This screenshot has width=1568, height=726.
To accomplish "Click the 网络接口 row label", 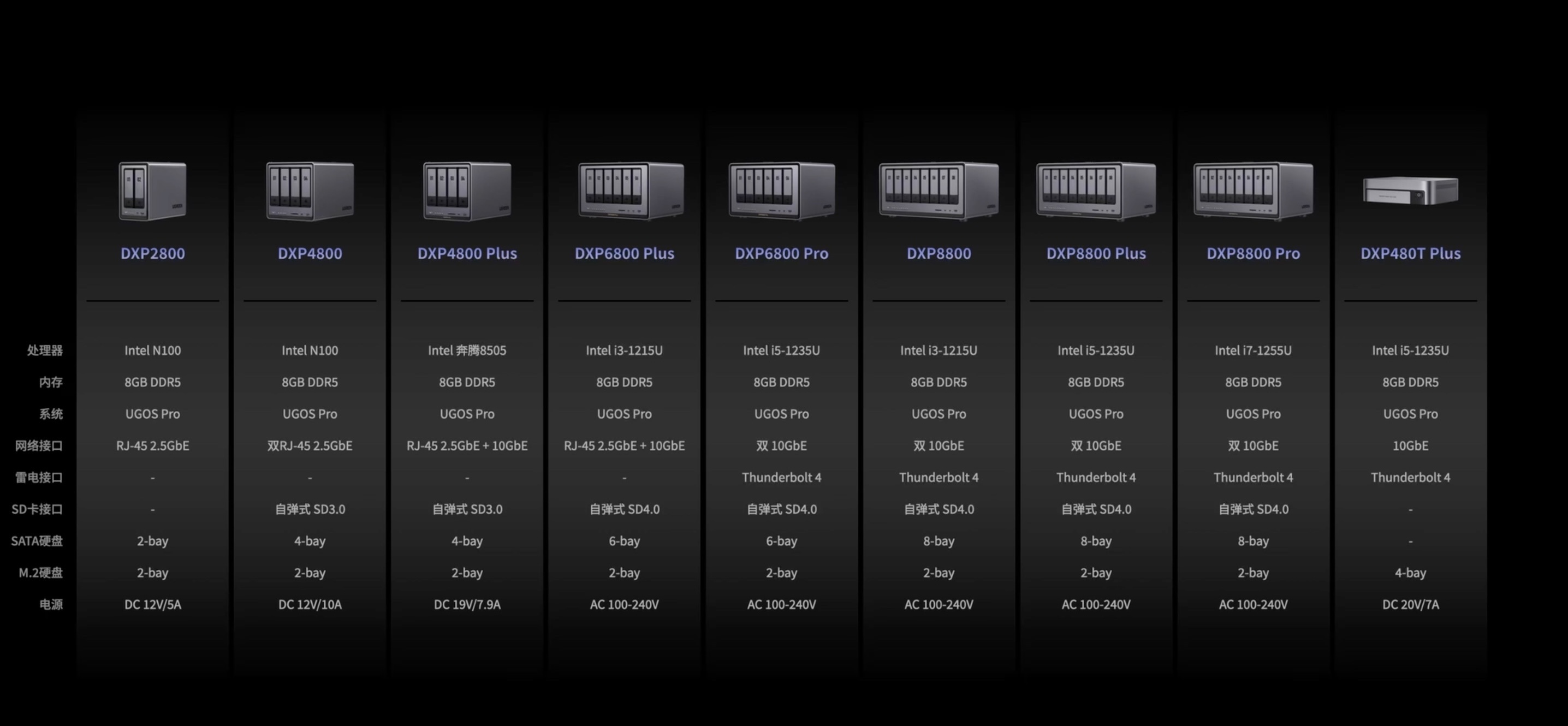I will (39, 445).
